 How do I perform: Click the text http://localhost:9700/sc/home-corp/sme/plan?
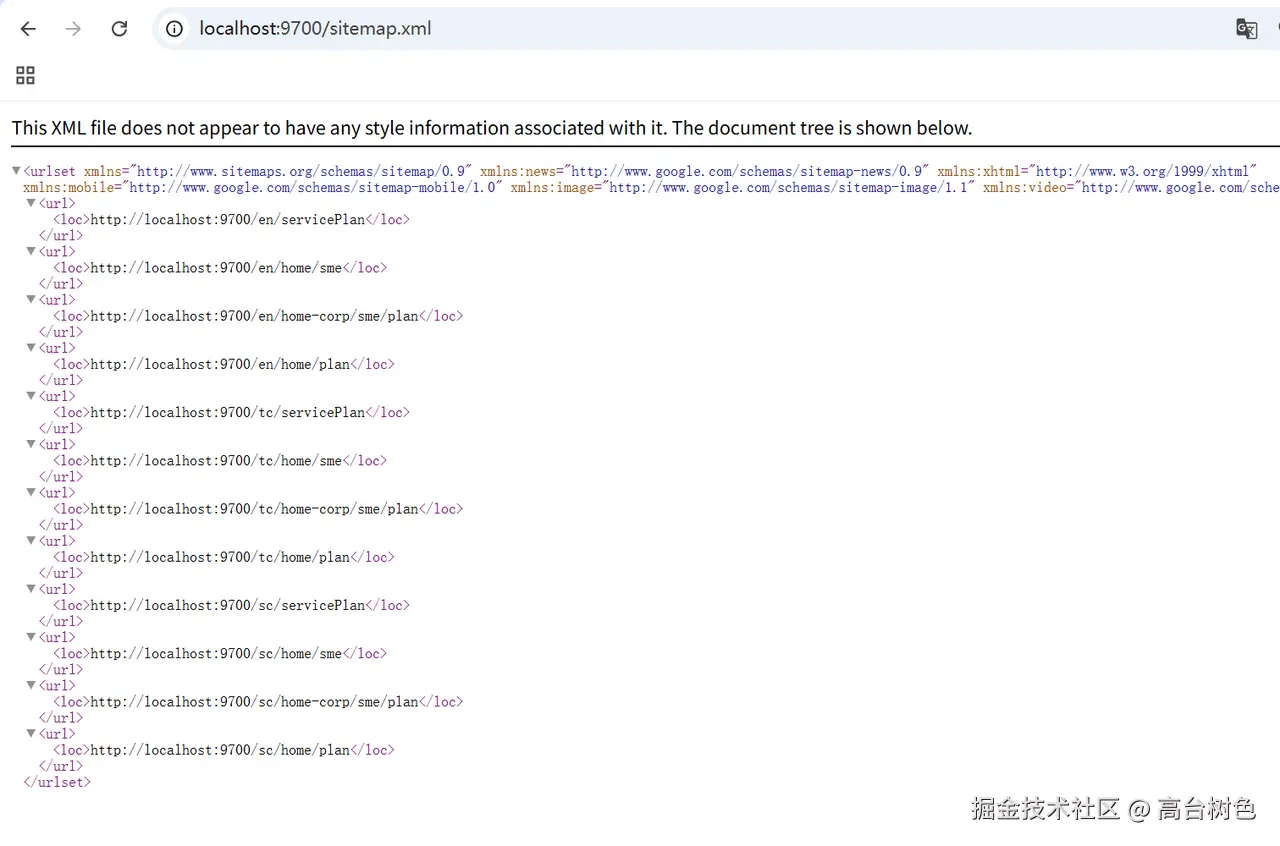point(255,702)
